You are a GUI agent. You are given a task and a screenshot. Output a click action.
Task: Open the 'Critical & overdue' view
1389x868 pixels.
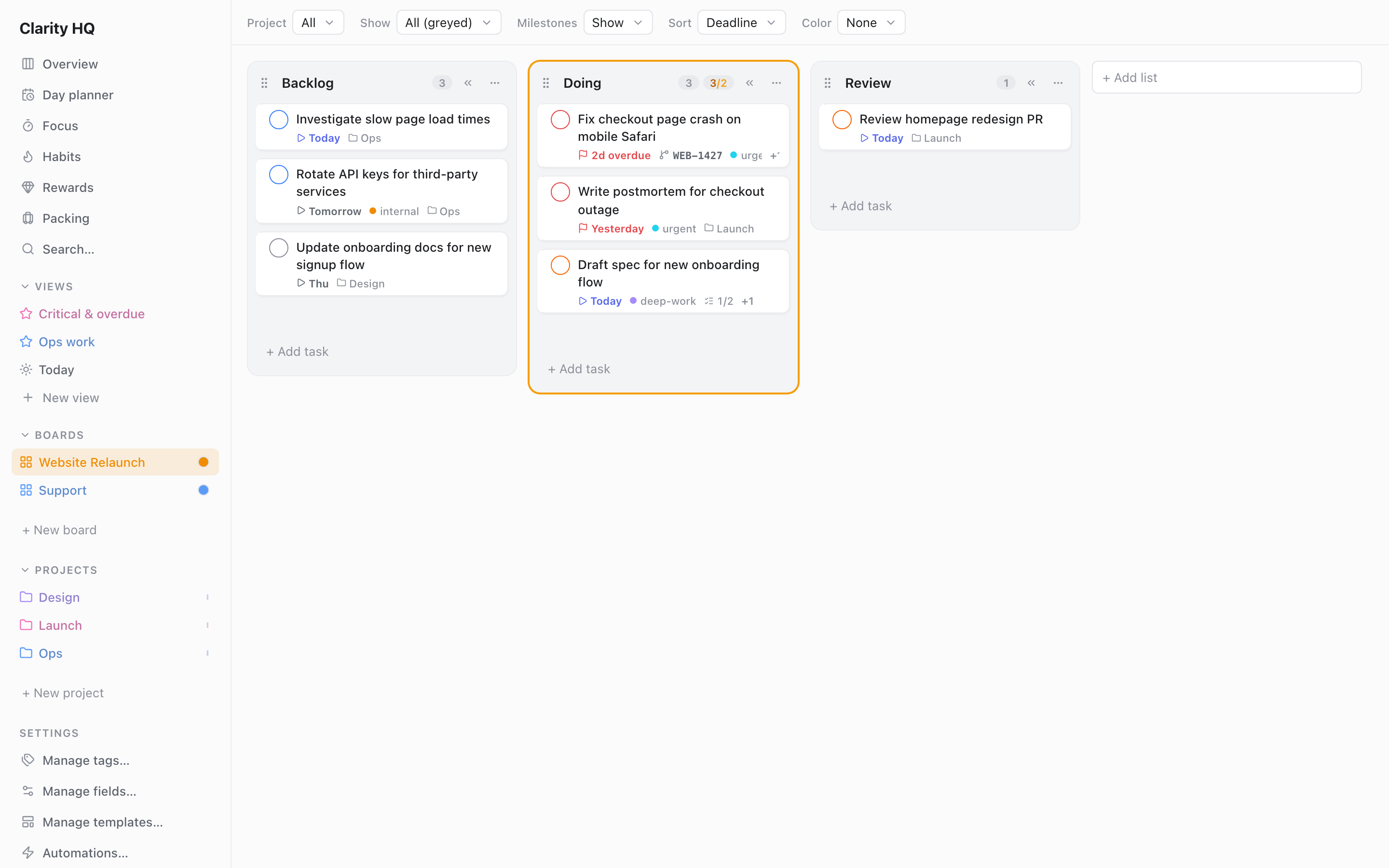(115, 314)
